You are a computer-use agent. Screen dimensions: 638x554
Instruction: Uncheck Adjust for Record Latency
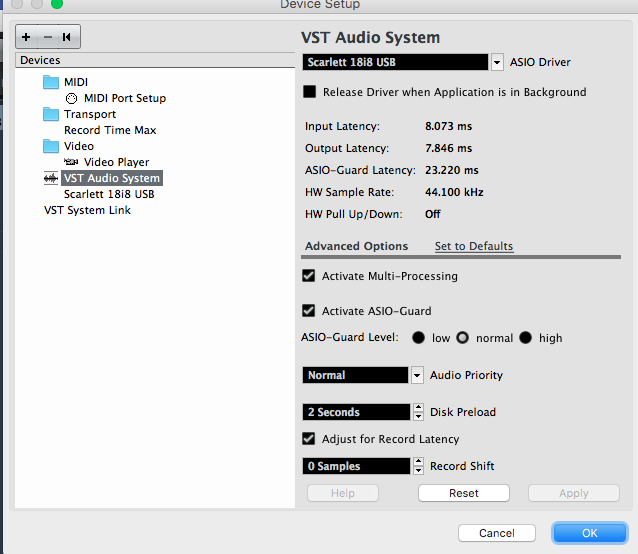point(308,438)
